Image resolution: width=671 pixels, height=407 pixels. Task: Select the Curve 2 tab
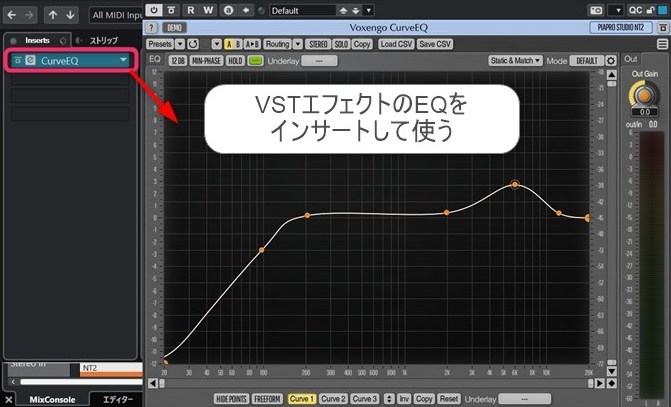pos(333,399)
